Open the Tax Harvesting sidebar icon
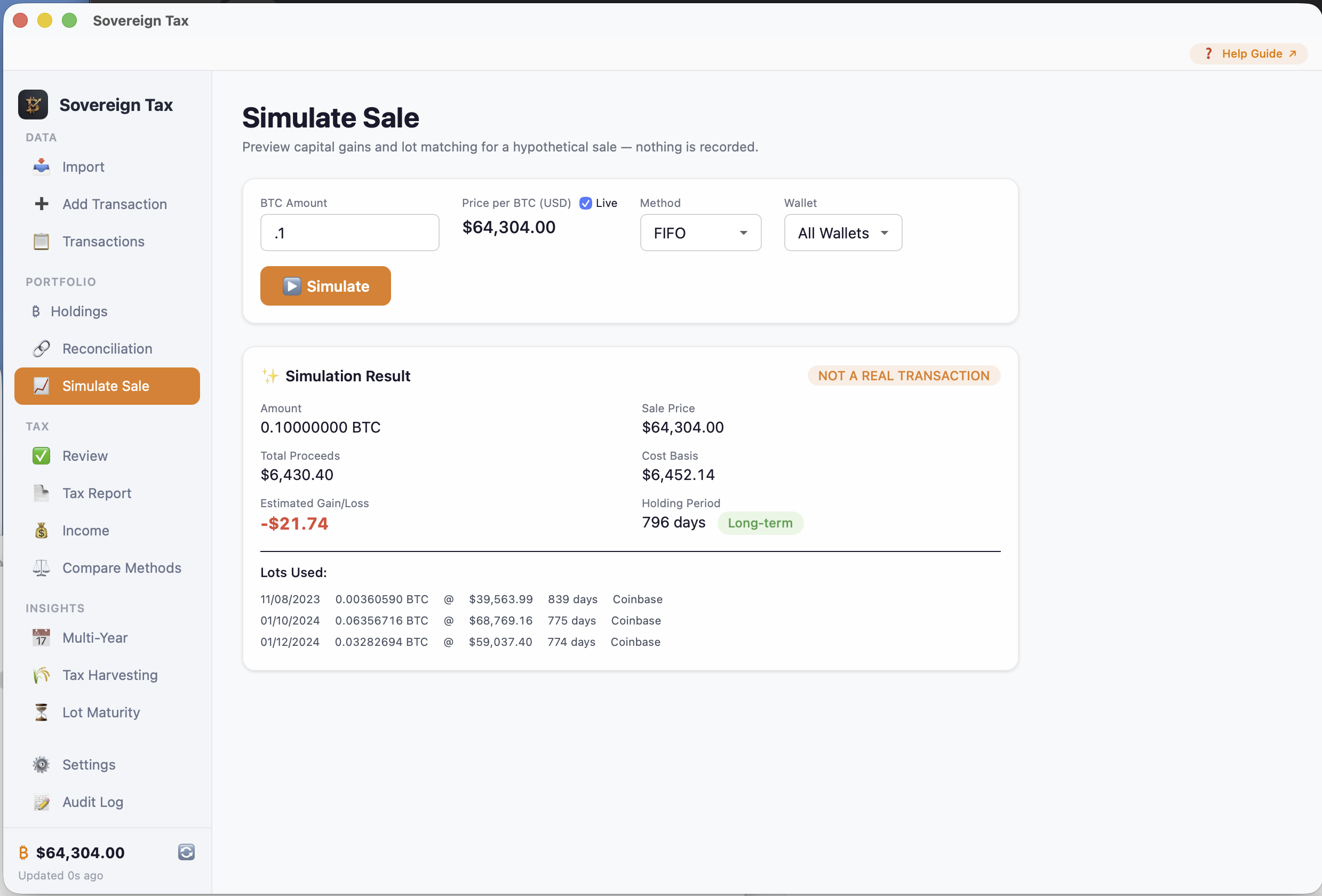Viewport: 1322px width, 896px height. 41,675
